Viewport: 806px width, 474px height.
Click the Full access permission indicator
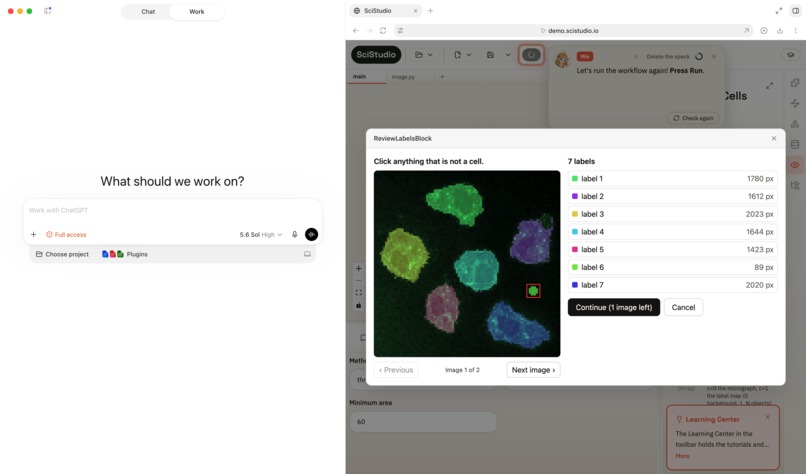pos(66,234)
